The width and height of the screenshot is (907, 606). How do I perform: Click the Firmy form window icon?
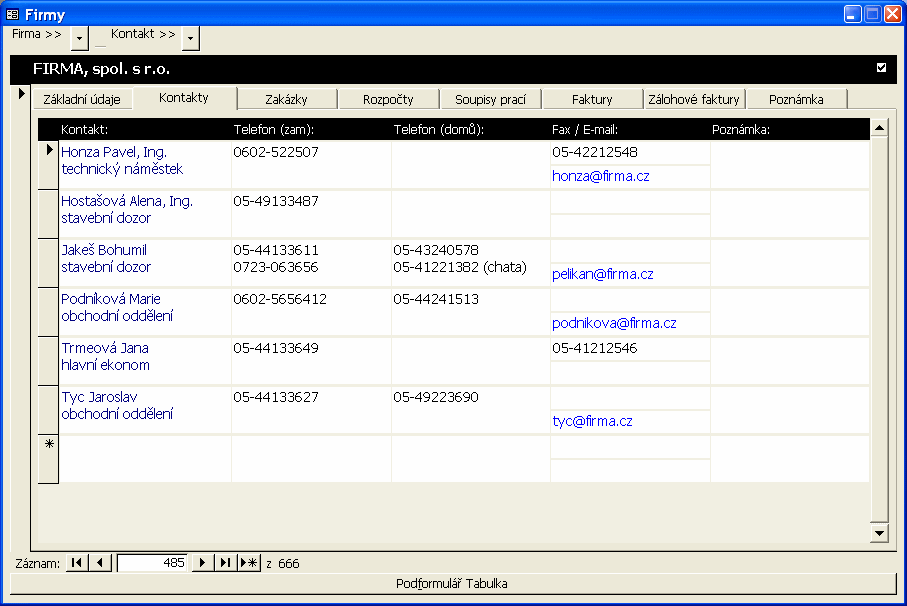12,13
